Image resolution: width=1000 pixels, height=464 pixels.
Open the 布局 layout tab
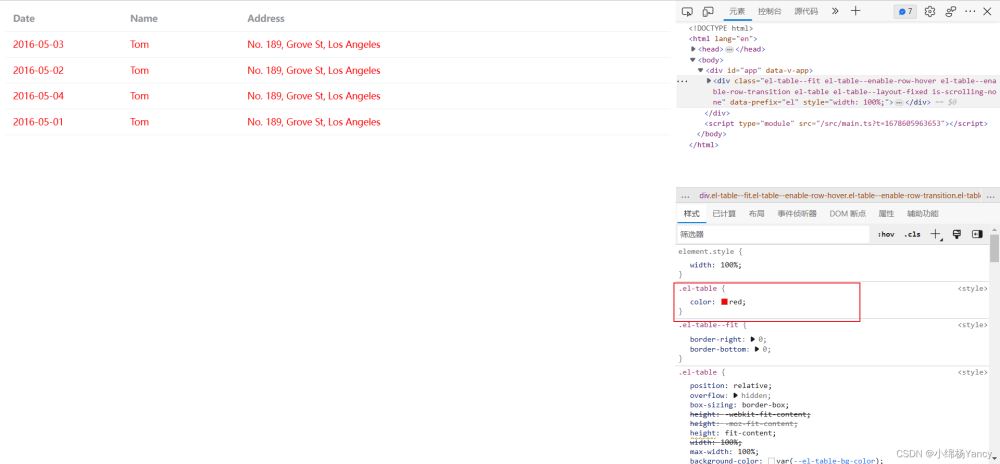coord(756,214)
